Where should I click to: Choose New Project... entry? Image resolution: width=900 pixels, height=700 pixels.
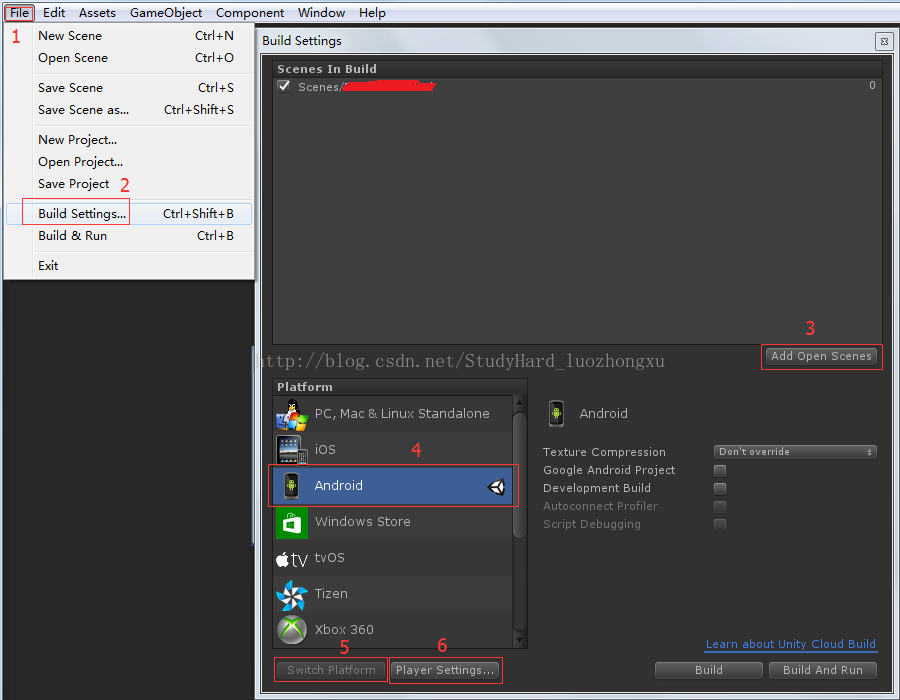click(x=129, y=140)
